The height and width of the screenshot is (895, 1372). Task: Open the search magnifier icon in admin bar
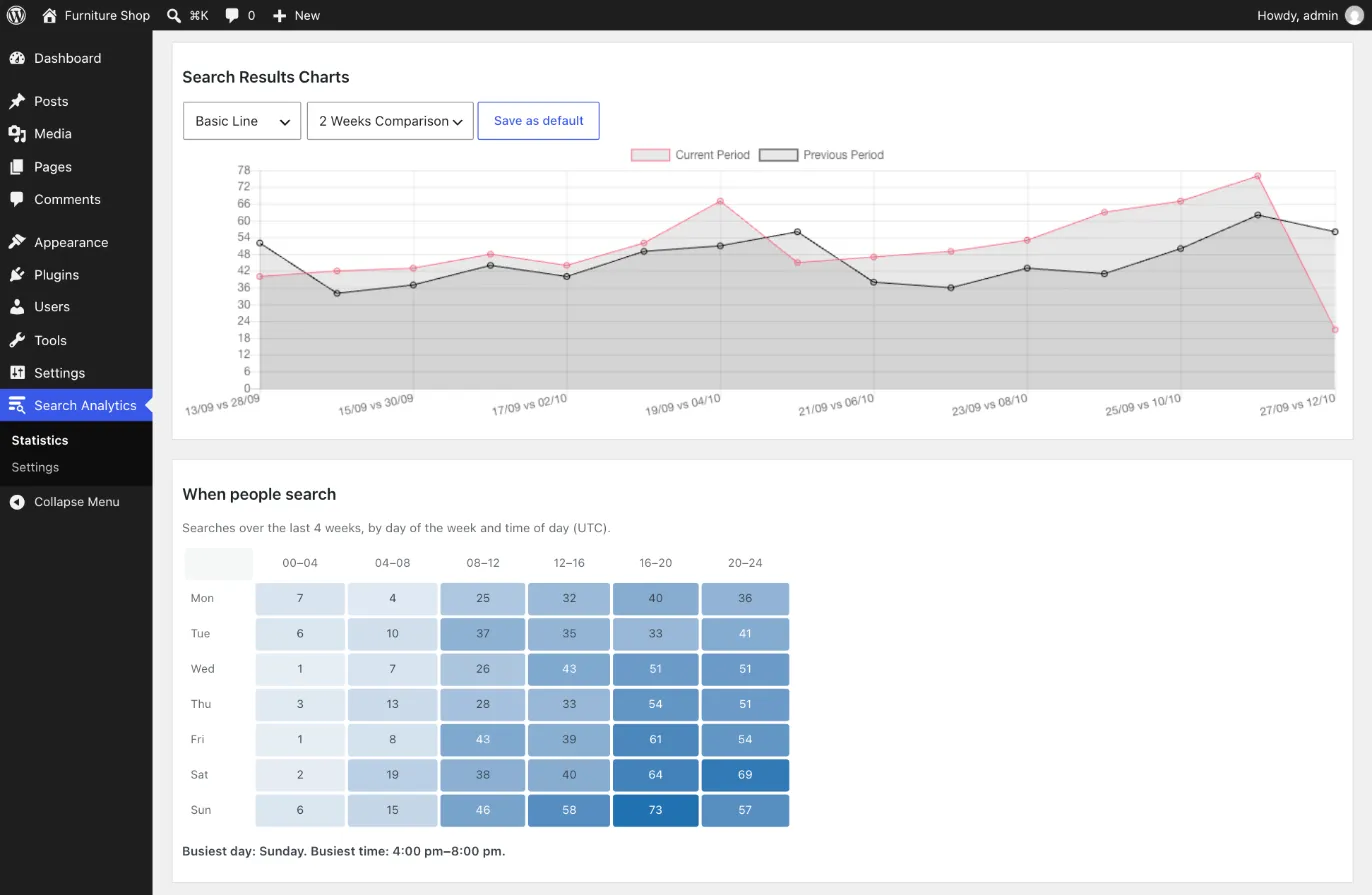[174, 15]
